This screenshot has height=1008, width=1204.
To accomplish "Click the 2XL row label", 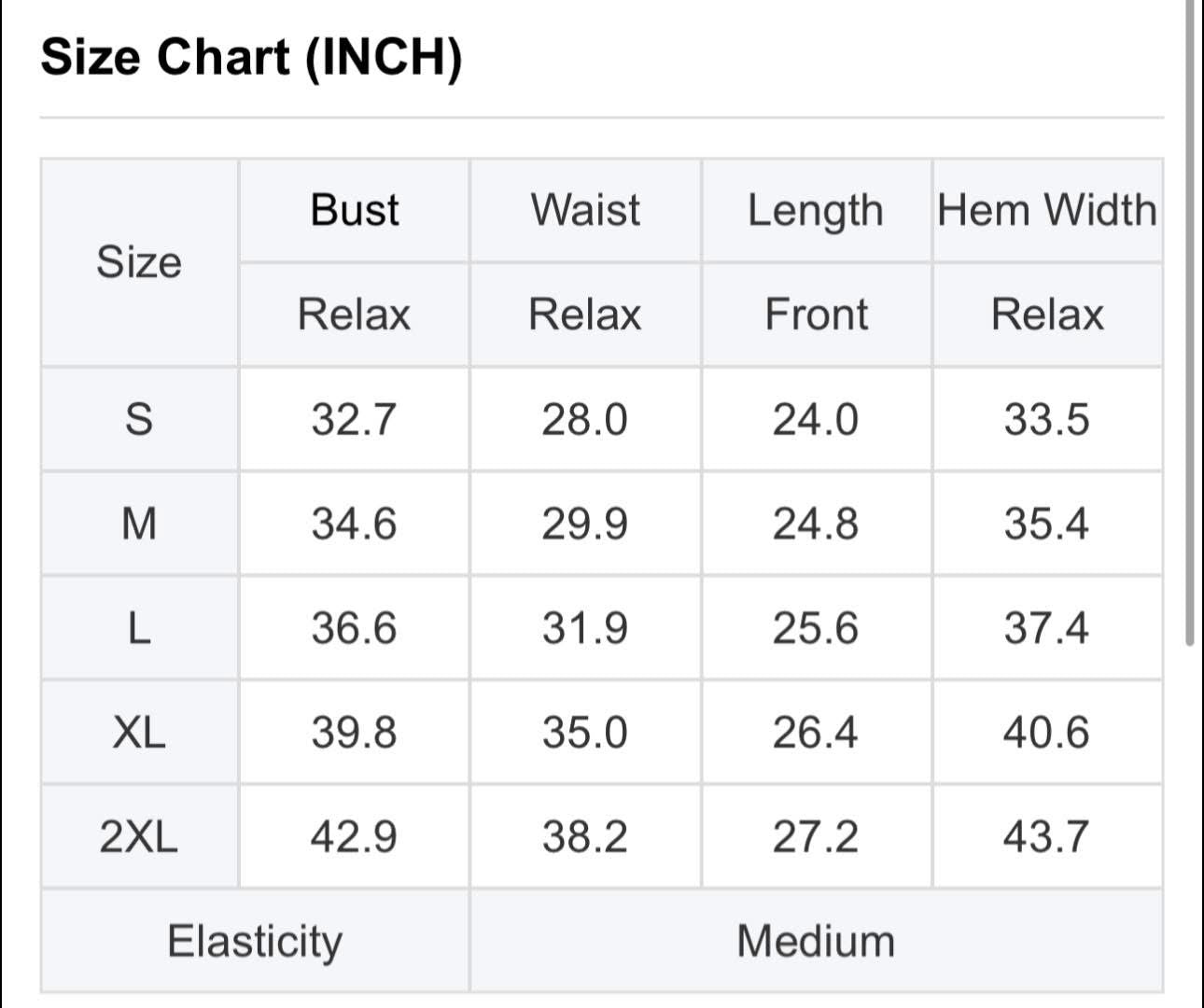I will [139, 836].
